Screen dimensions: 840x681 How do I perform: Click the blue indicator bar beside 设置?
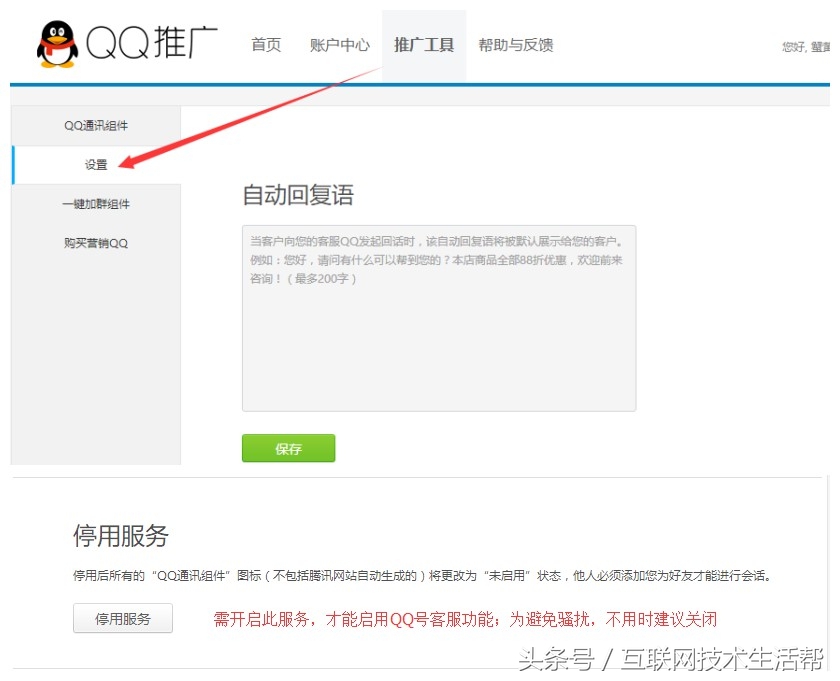[x=13, y=164]
